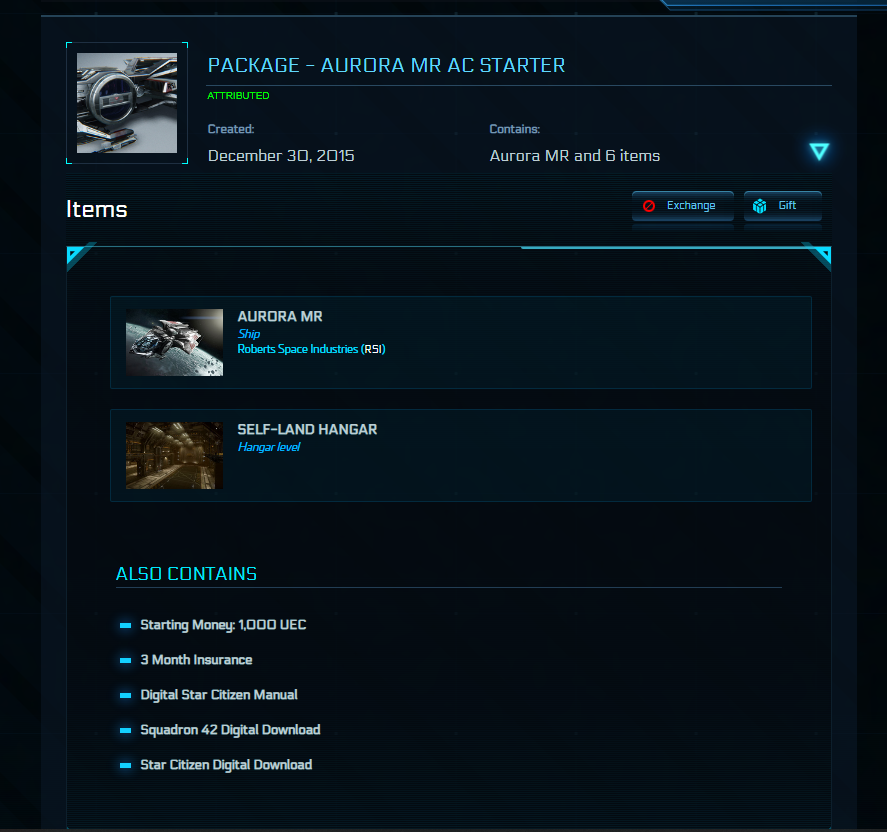Click the Package Aurora MR AC Starter heading
The height and width of the screenshot is (832, 887).
386,65
